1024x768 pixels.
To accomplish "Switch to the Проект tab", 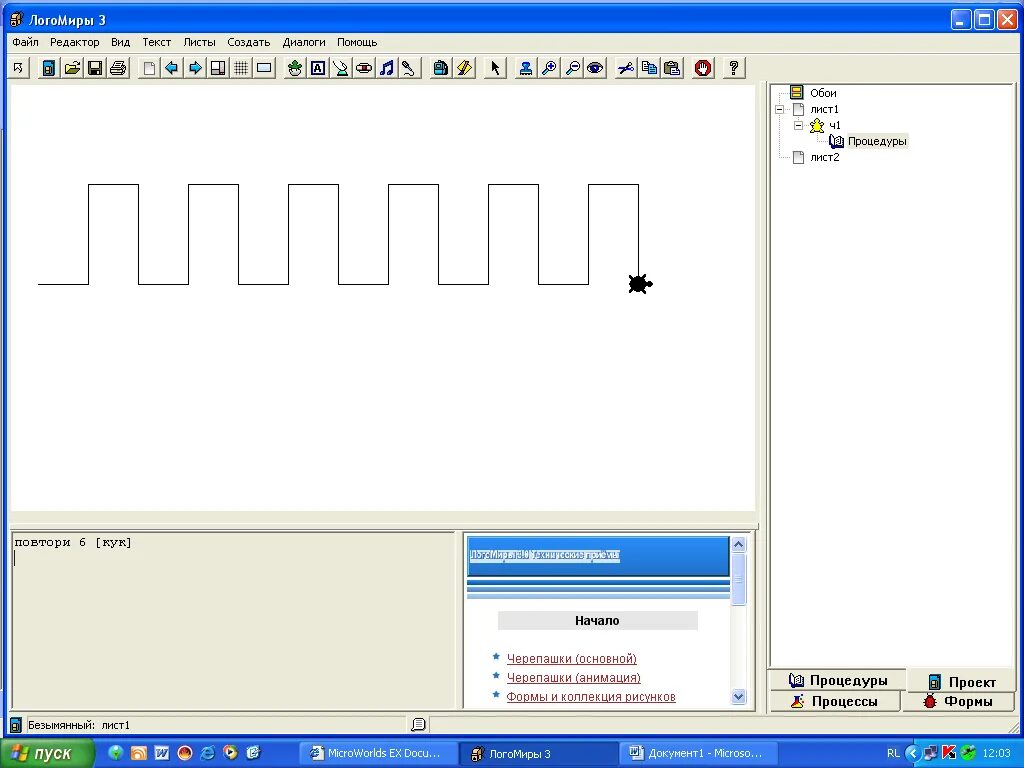I will (x=962, y=682).
